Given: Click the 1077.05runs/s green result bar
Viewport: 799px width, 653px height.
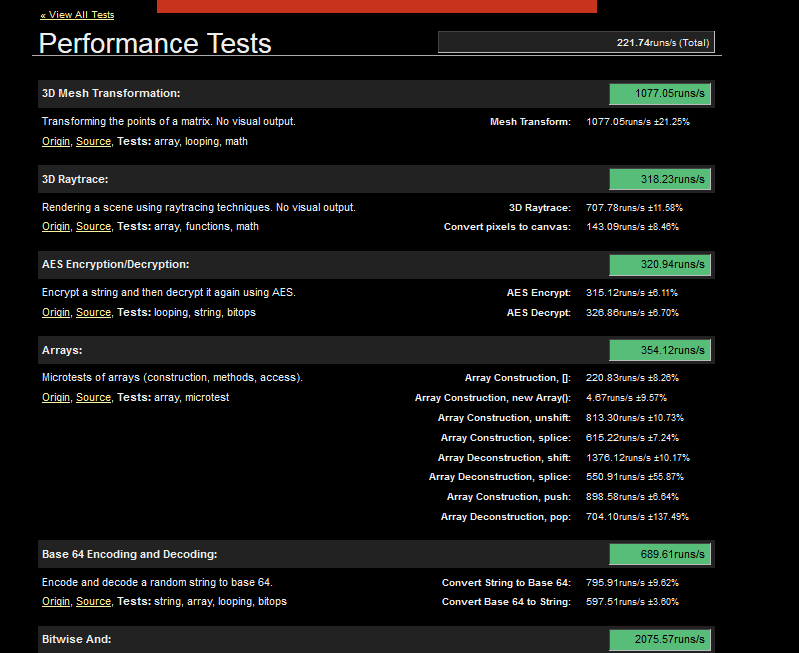Looking at the screenshot, I should [660, 94].
